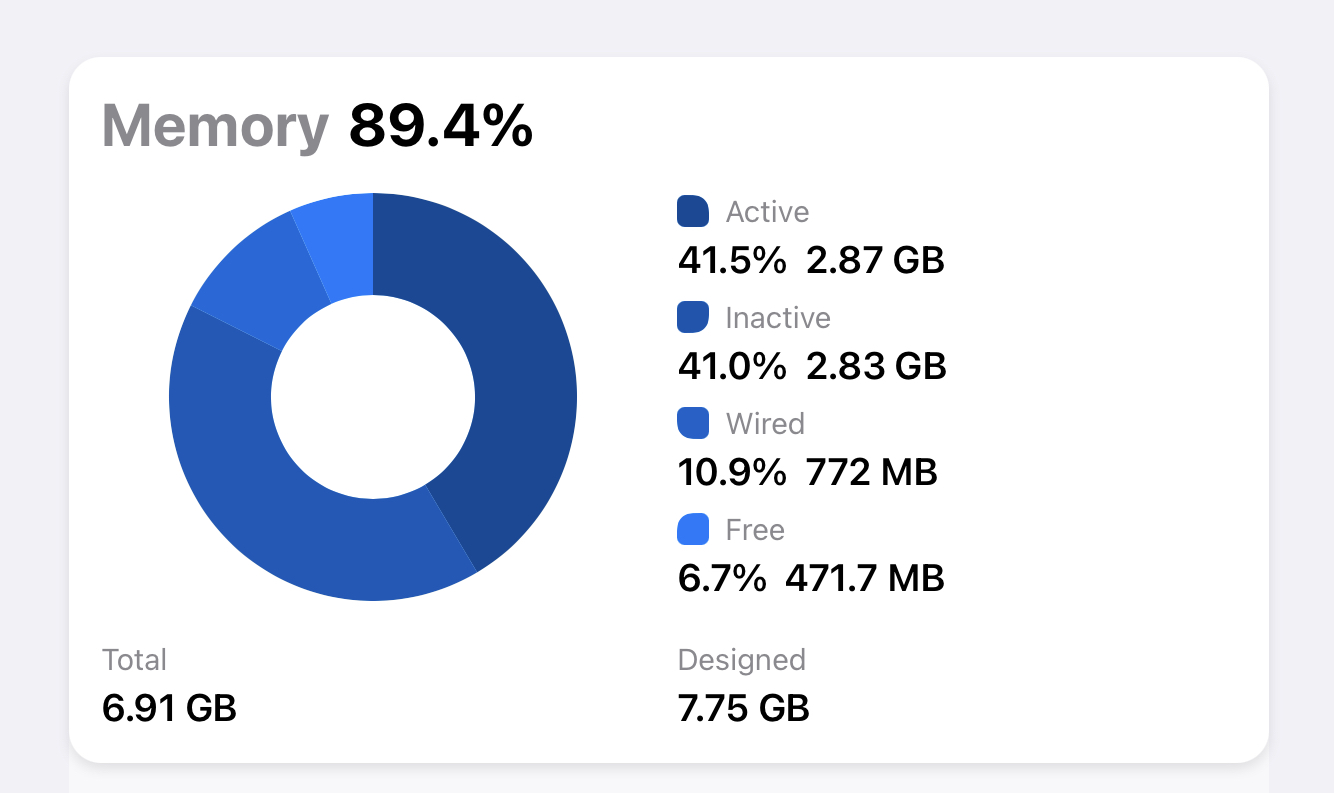Click the Active legend color swatch

pyautogui.click(x=693, y=211)
